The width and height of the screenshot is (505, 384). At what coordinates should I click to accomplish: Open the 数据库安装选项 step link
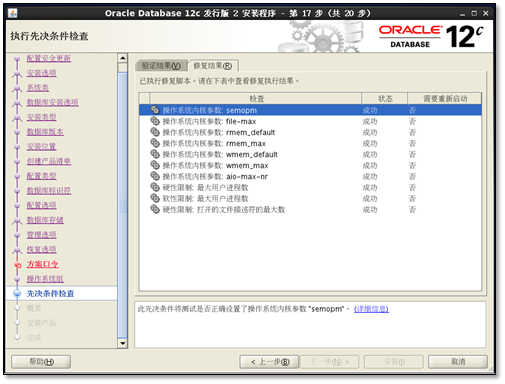[52, 102]
